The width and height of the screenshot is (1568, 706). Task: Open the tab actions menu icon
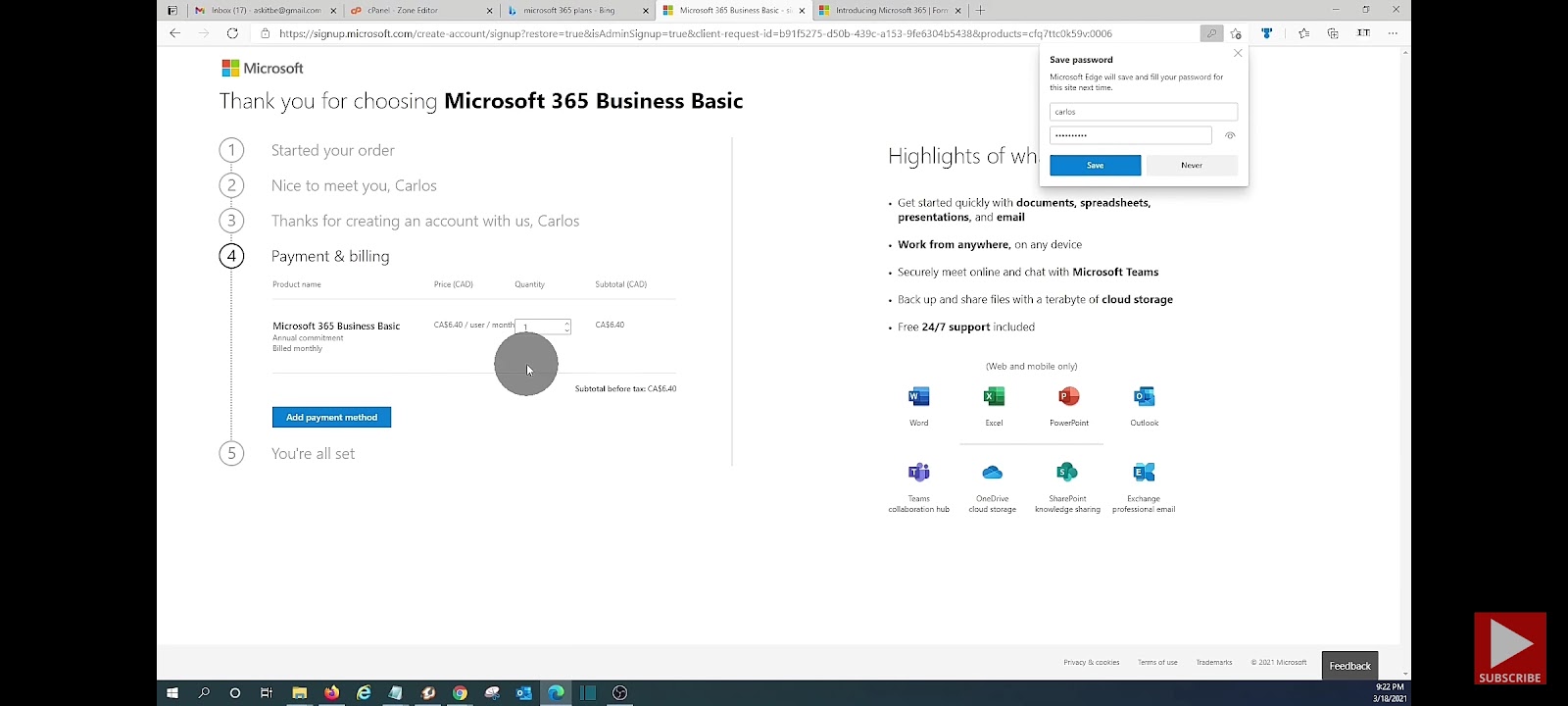(x=172, y=11)
